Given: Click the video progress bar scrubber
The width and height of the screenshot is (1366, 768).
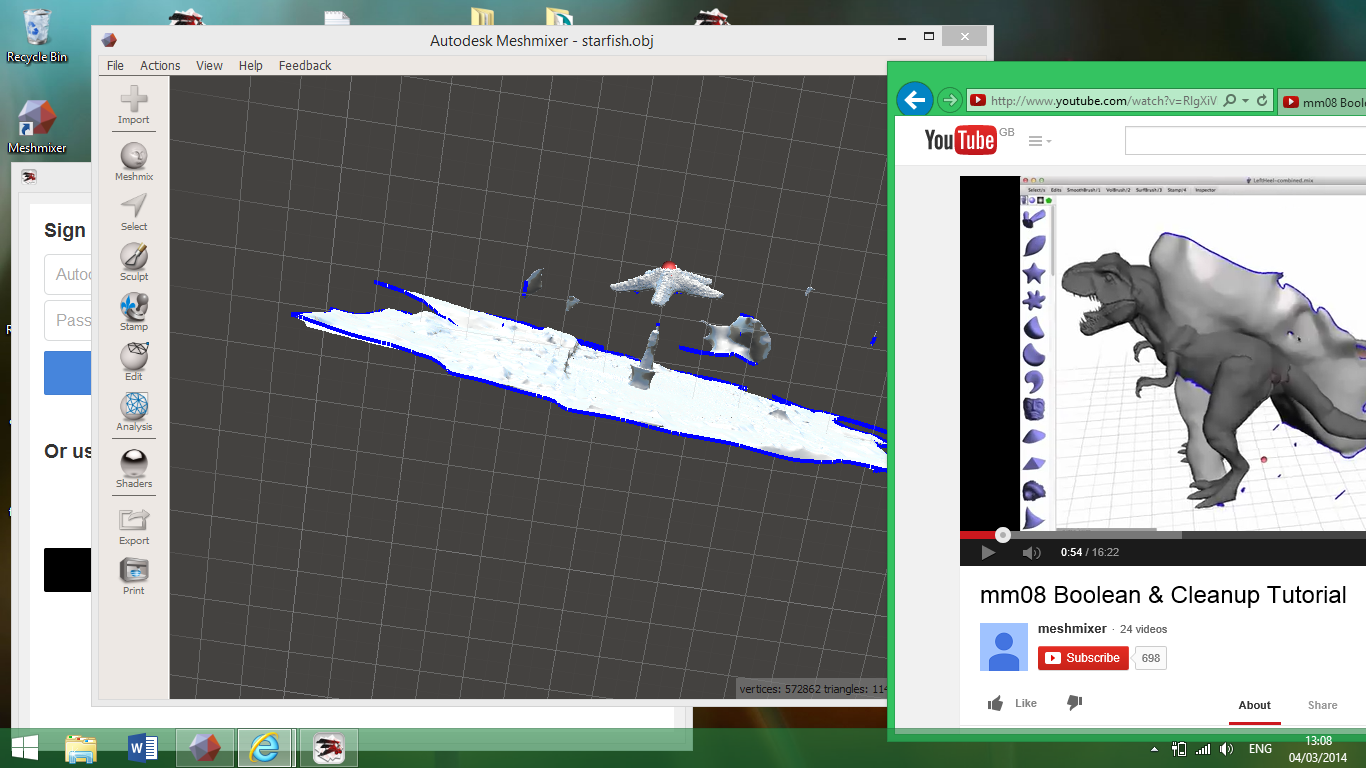Looking at the screenshot, I should tap(1003, 535).
